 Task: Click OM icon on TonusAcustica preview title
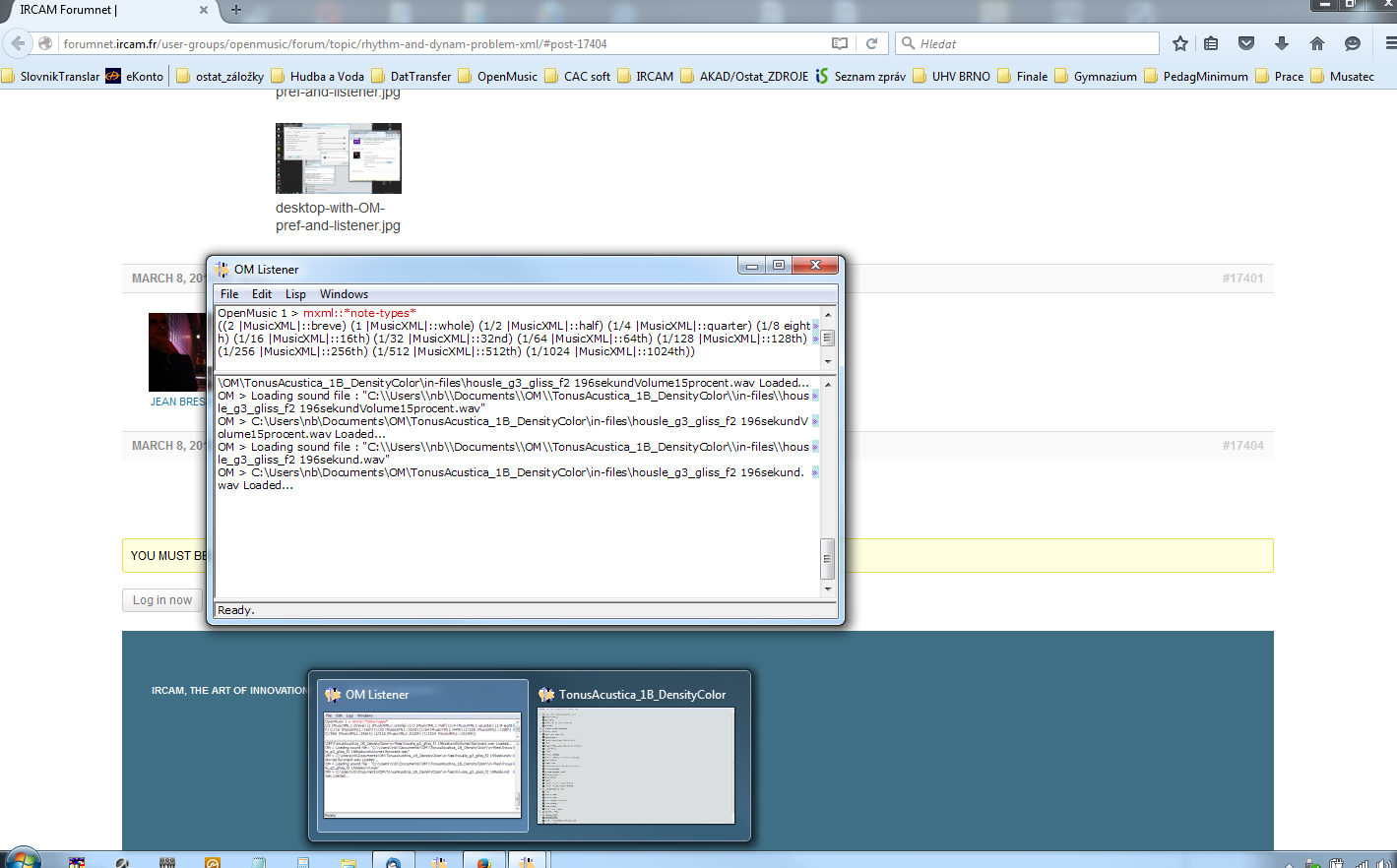tap(546, 694)
